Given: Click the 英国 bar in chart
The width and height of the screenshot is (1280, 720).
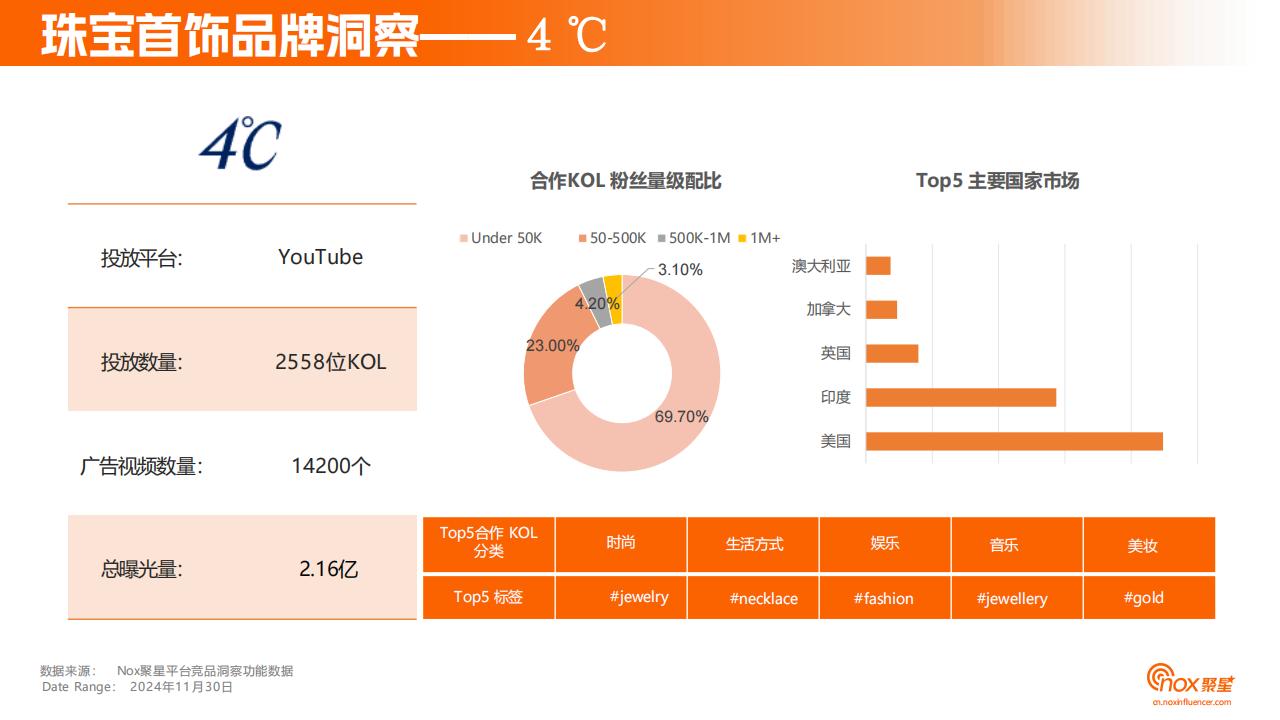Looking at the screenshot, I should (892, 353).
